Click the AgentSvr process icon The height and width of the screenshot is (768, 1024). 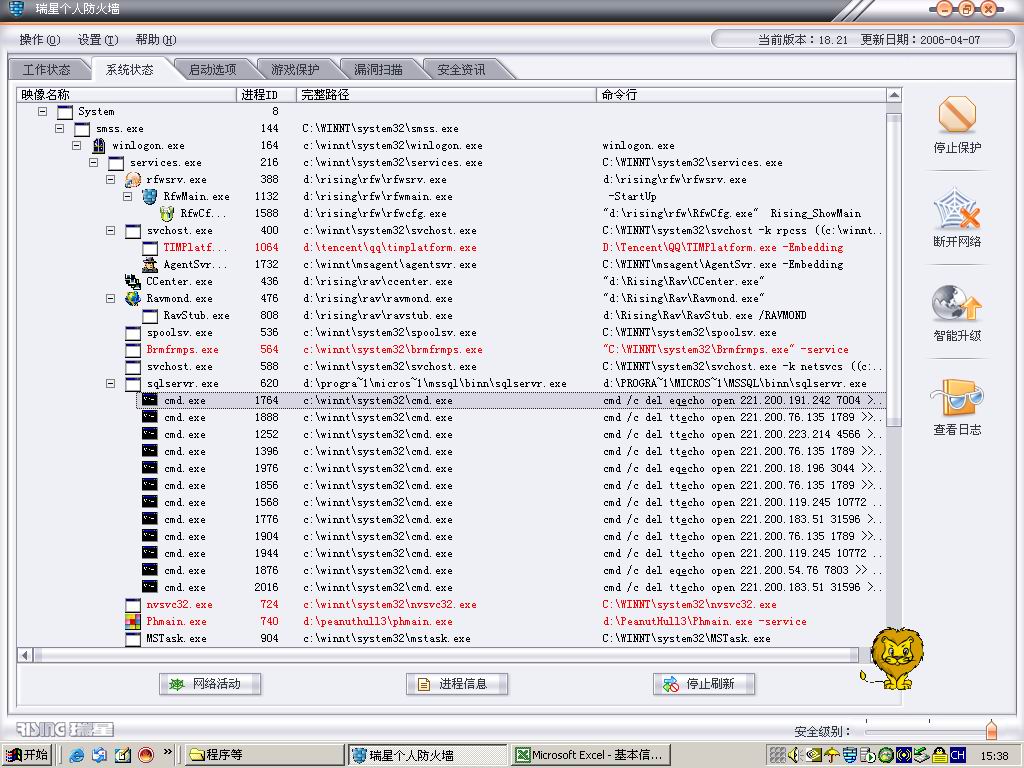tap(150, 264)
